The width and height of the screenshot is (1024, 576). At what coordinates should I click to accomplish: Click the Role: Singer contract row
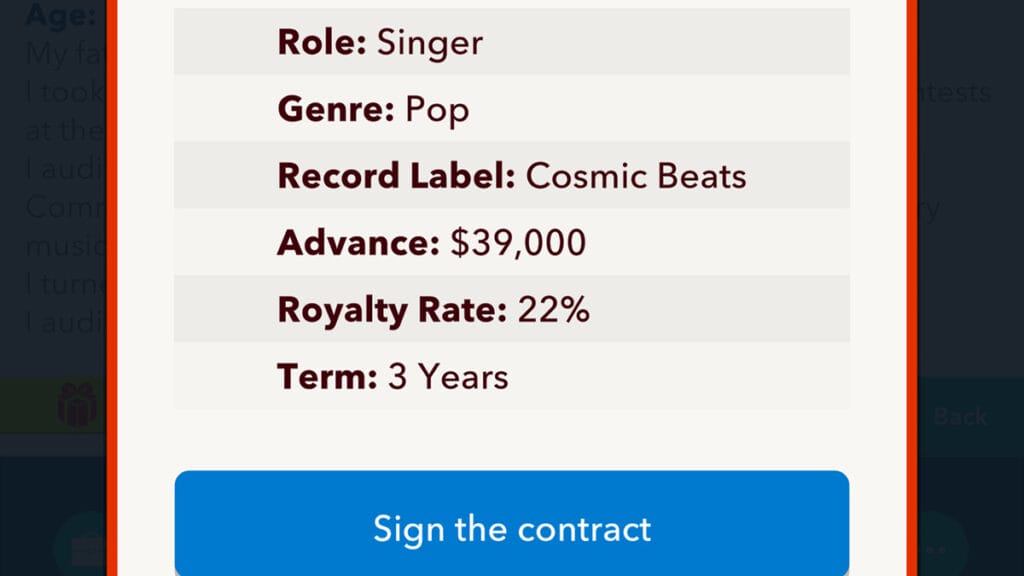(511, 42)
